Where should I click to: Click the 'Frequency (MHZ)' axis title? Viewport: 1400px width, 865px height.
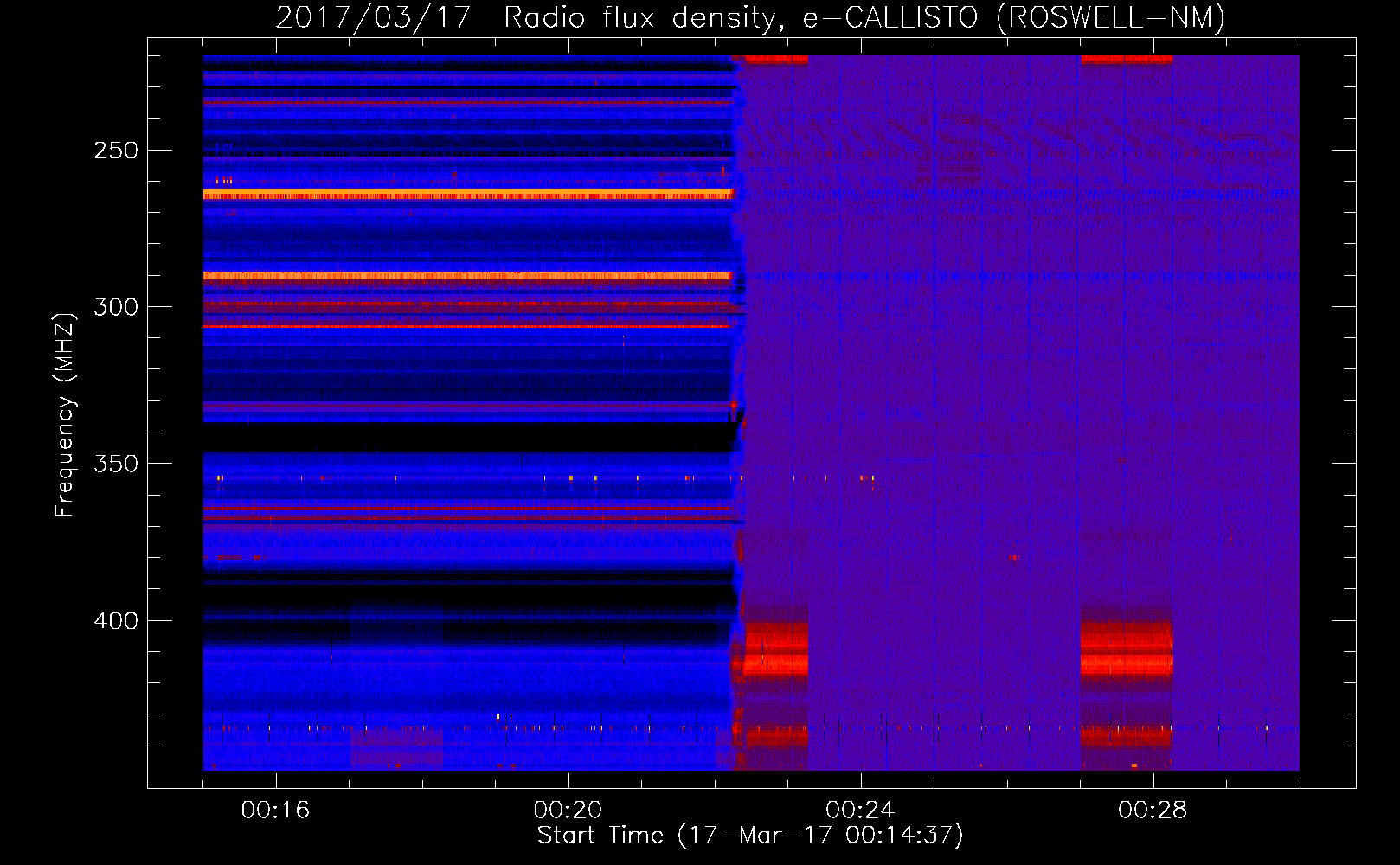pos(65,414)
